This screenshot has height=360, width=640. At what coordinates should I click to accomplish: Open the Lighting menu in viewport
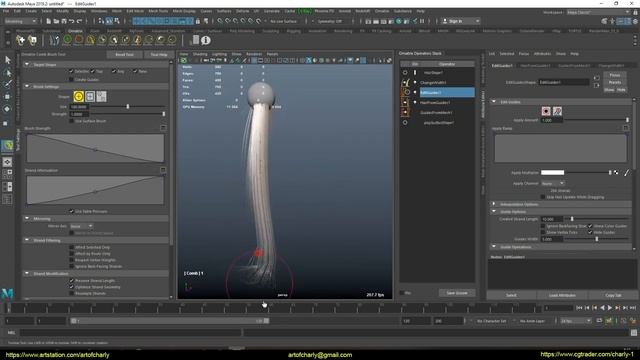click(x=219, y=54)
